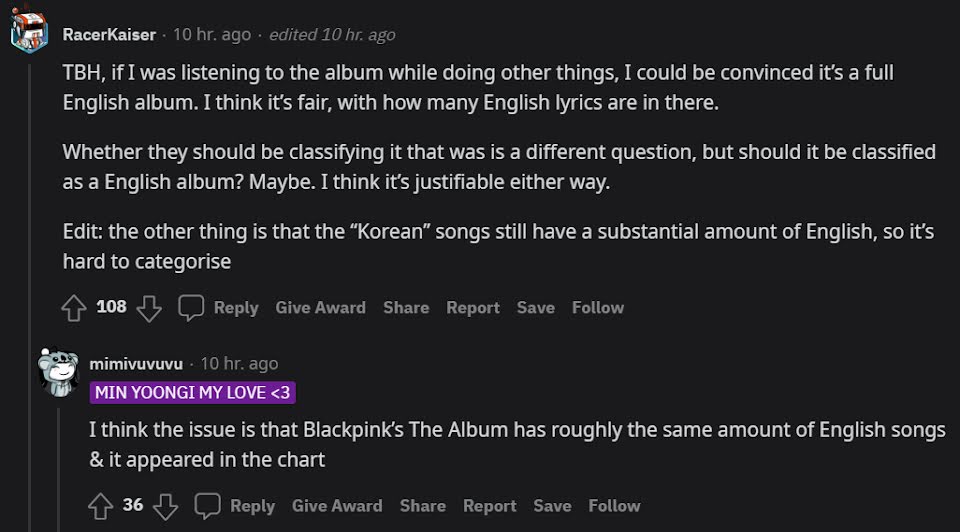Image resolution: width=960 pixels, height=532 pixels.
Task: Click the MIN YOONGI MY LOVE flair
Action: pyautogui.click(x=193, y=392)
